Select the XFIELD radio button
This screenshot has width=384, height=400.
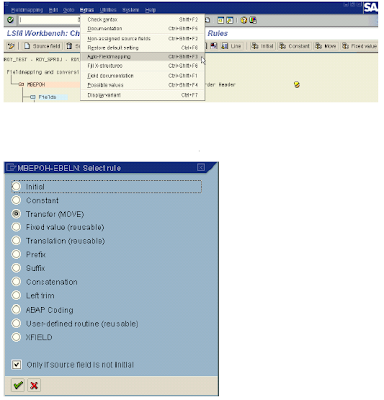click(16, 337)
